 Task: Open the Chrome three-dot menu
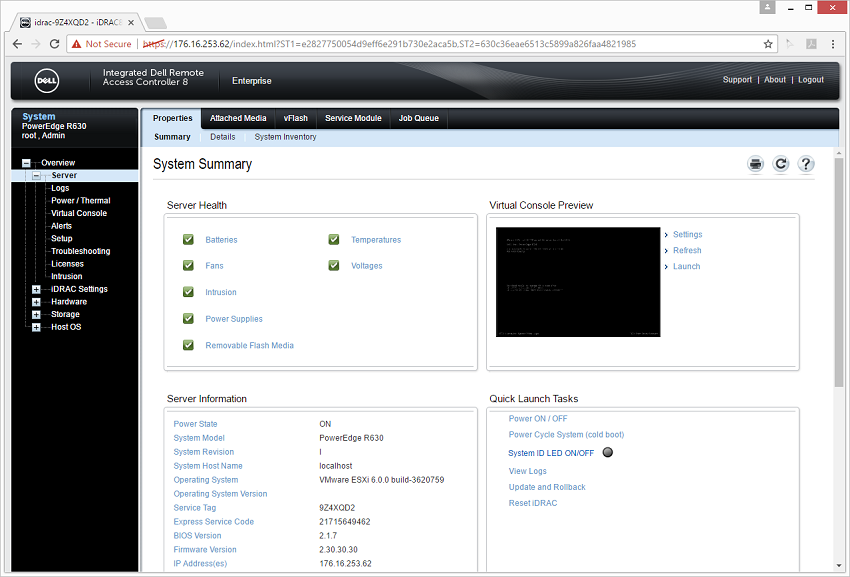833,44
